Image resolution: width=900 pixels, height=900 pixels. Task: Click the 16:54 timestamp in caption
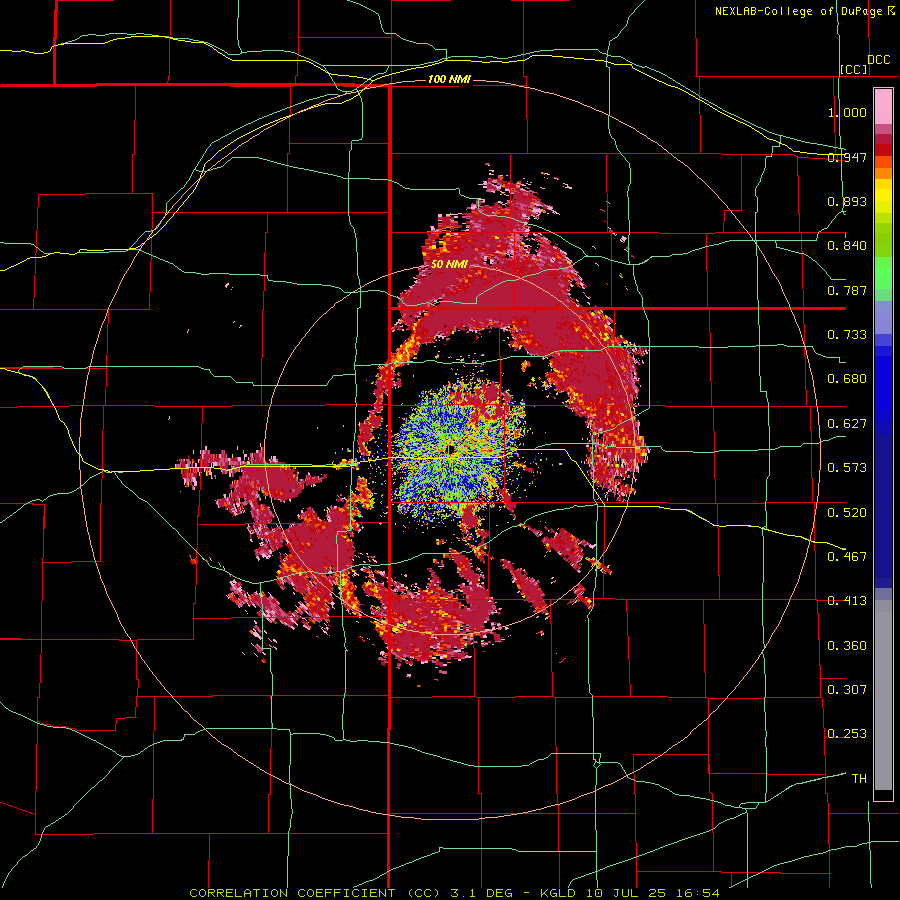[697, 893]
